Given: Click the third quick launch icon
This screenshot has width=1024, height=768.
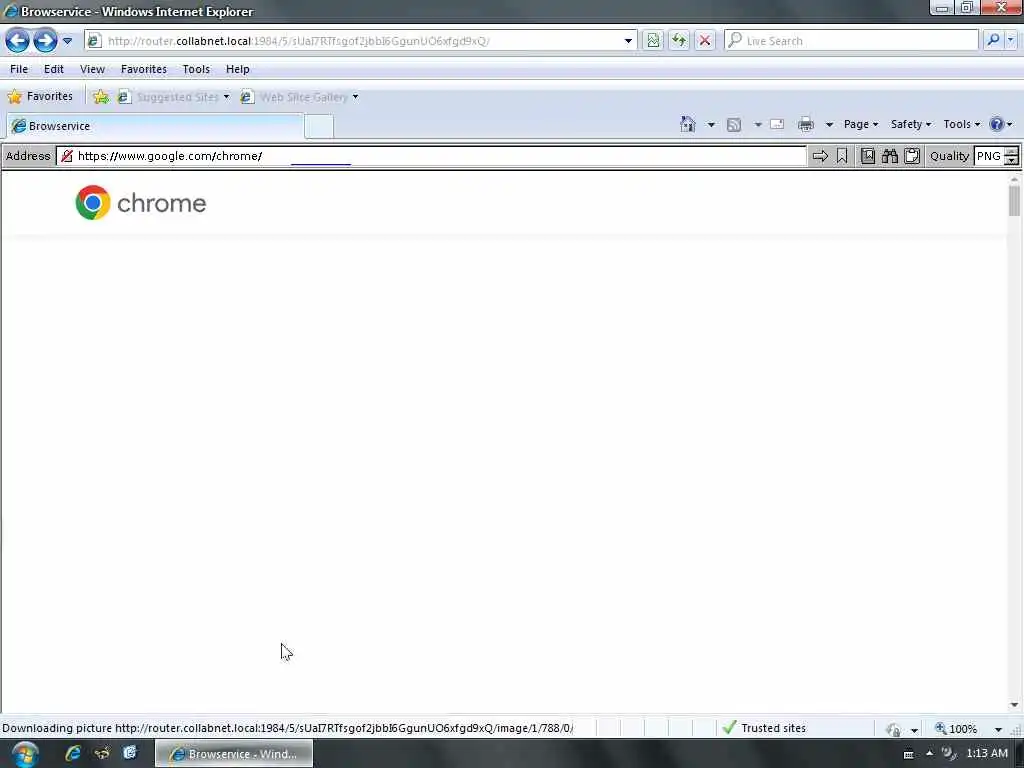Looking at the screenshot, I should click(x=130, y=753).
